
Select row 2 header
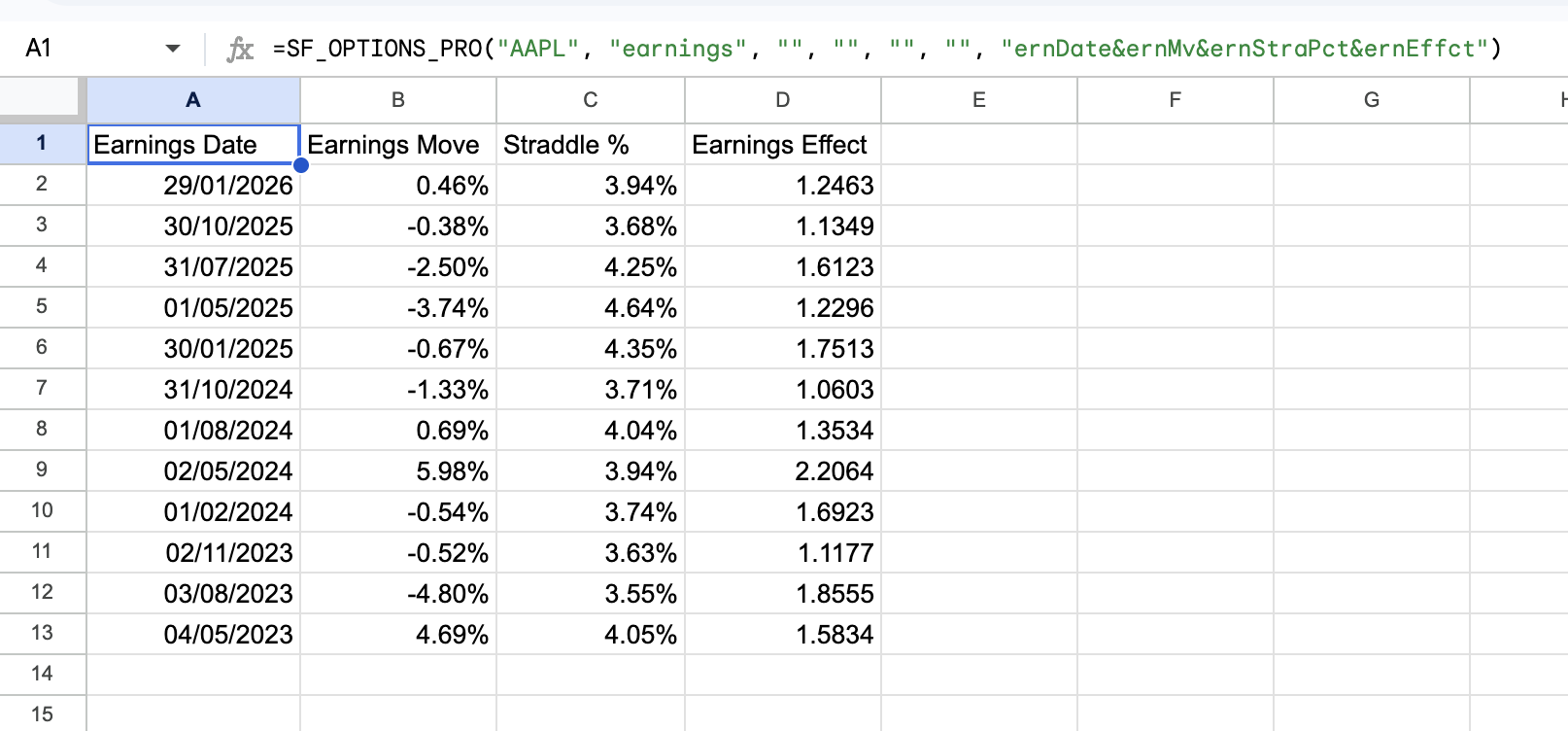tap(43, 185)
